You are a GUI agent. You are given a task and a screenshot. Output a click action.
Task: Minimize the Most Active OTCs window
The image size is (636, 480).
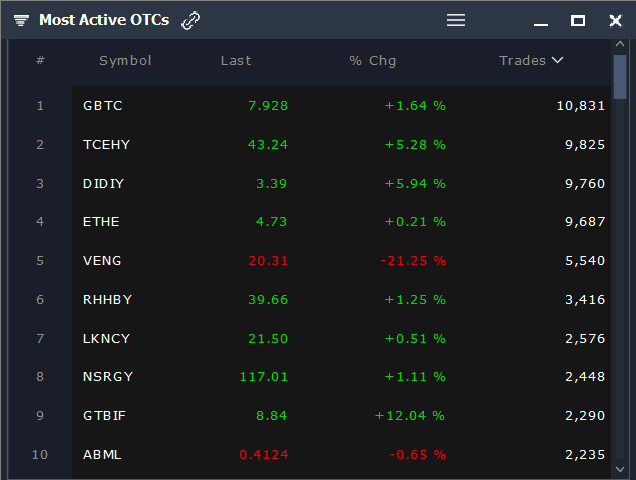[541, 21]
